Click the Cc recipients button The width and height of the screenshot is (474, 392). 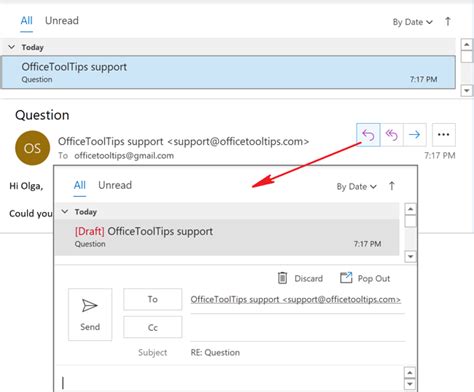tap(153, 327)
